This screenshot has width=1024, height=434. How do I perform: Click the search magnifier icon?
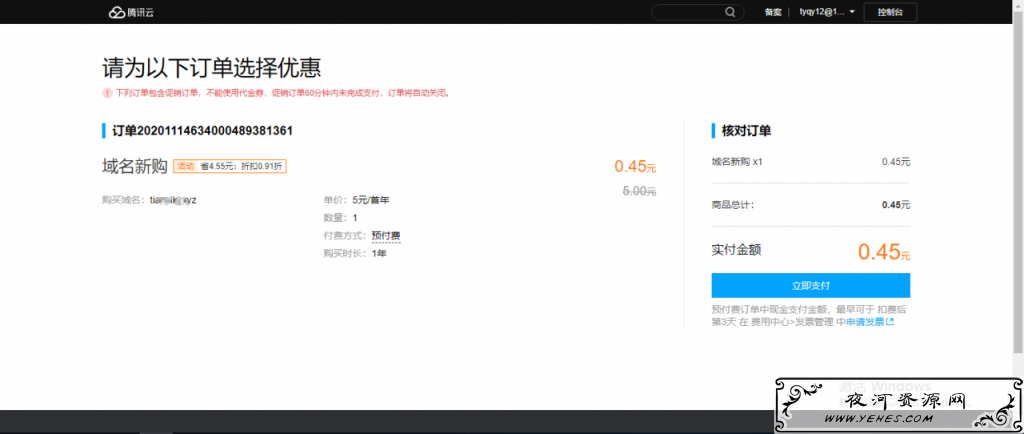[729, 12]
